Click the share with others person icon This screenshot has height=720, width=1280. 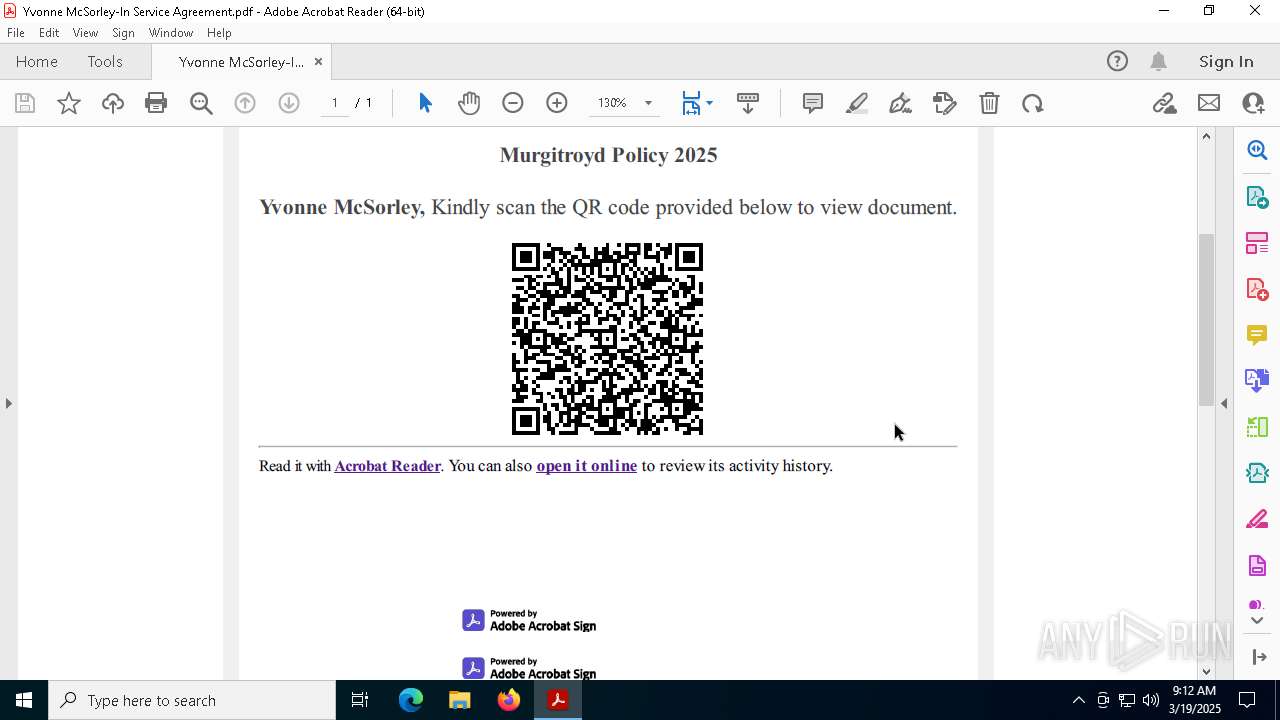[1253, 103]
